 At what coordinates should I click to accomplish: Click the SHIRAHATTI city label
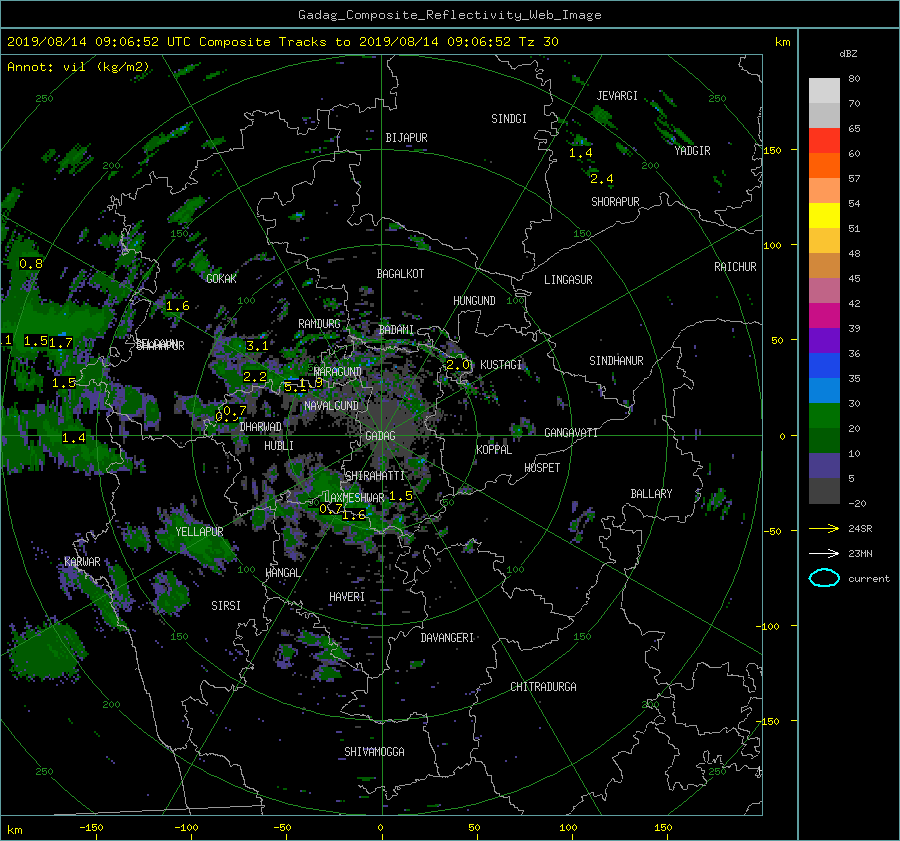pyautogui.click(x=375, y=476)
